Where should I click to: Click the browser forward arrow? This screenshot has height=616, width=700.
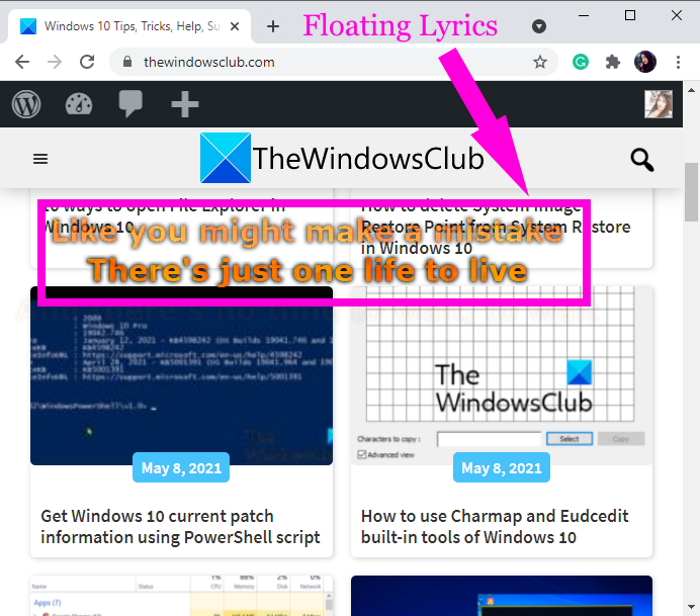click(54, 62)
